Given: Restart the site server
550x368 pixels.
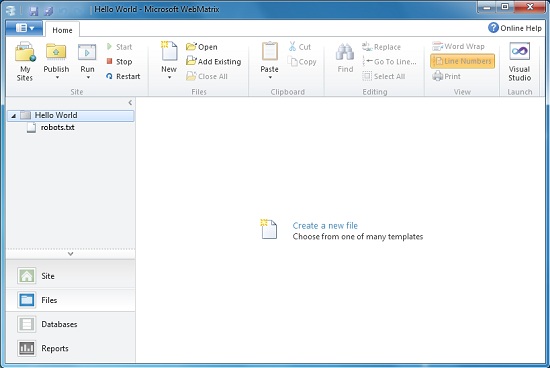Looking at the screenshot, I should pos(123,76).
